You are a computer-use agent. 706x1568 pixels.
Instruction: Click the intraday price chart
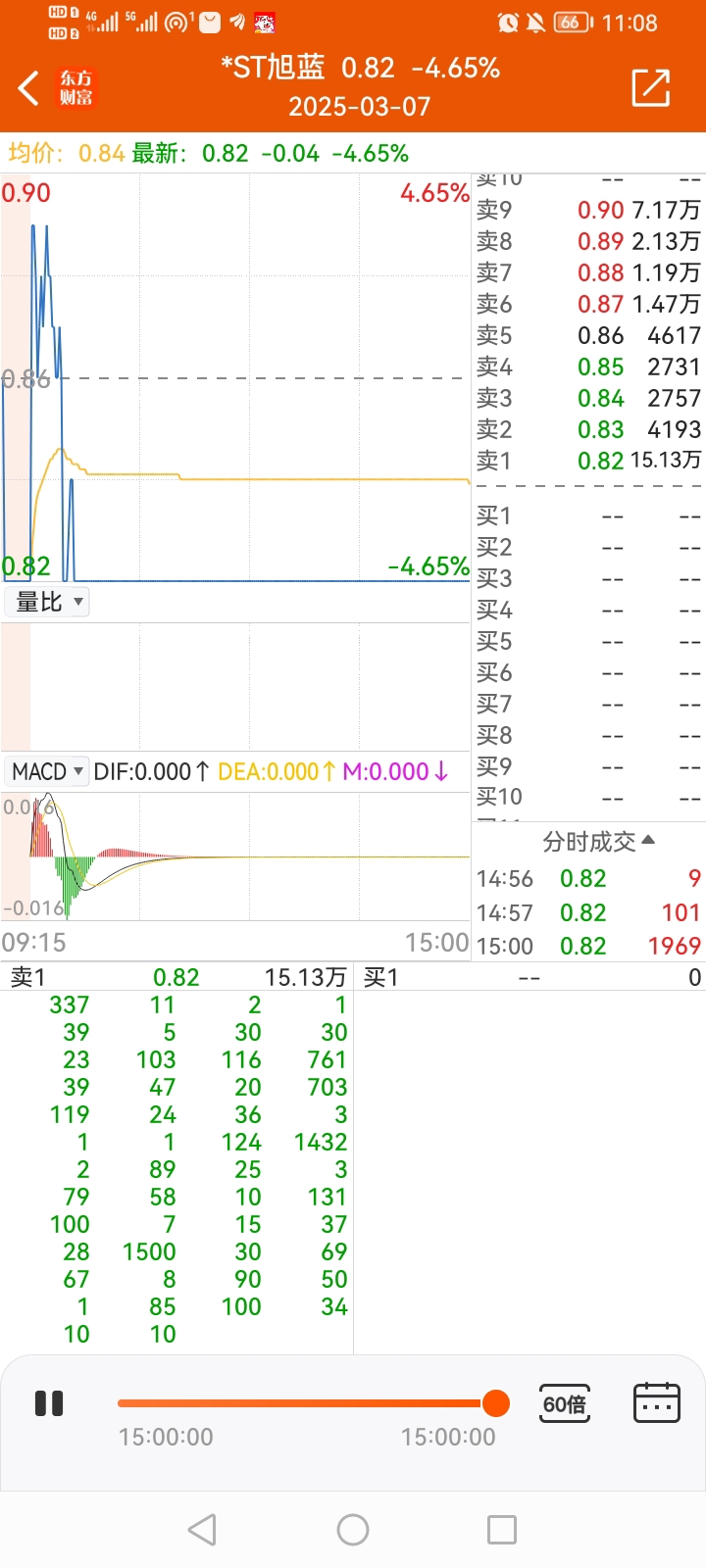pyautogui.click(x=235, y=379)
